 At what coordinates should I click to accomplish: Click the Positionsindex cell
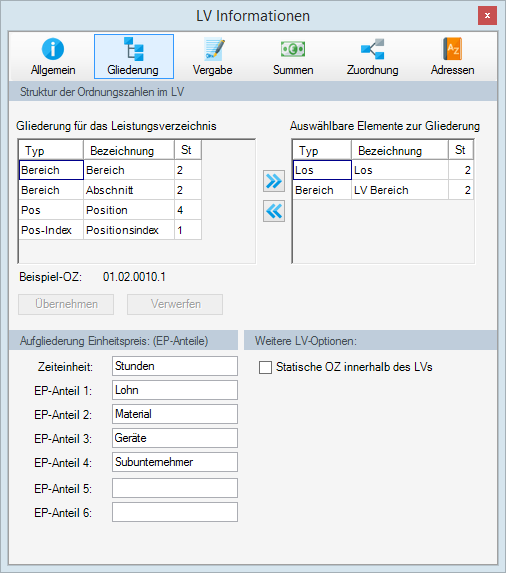pyautogui.click(x=129, y=230)
